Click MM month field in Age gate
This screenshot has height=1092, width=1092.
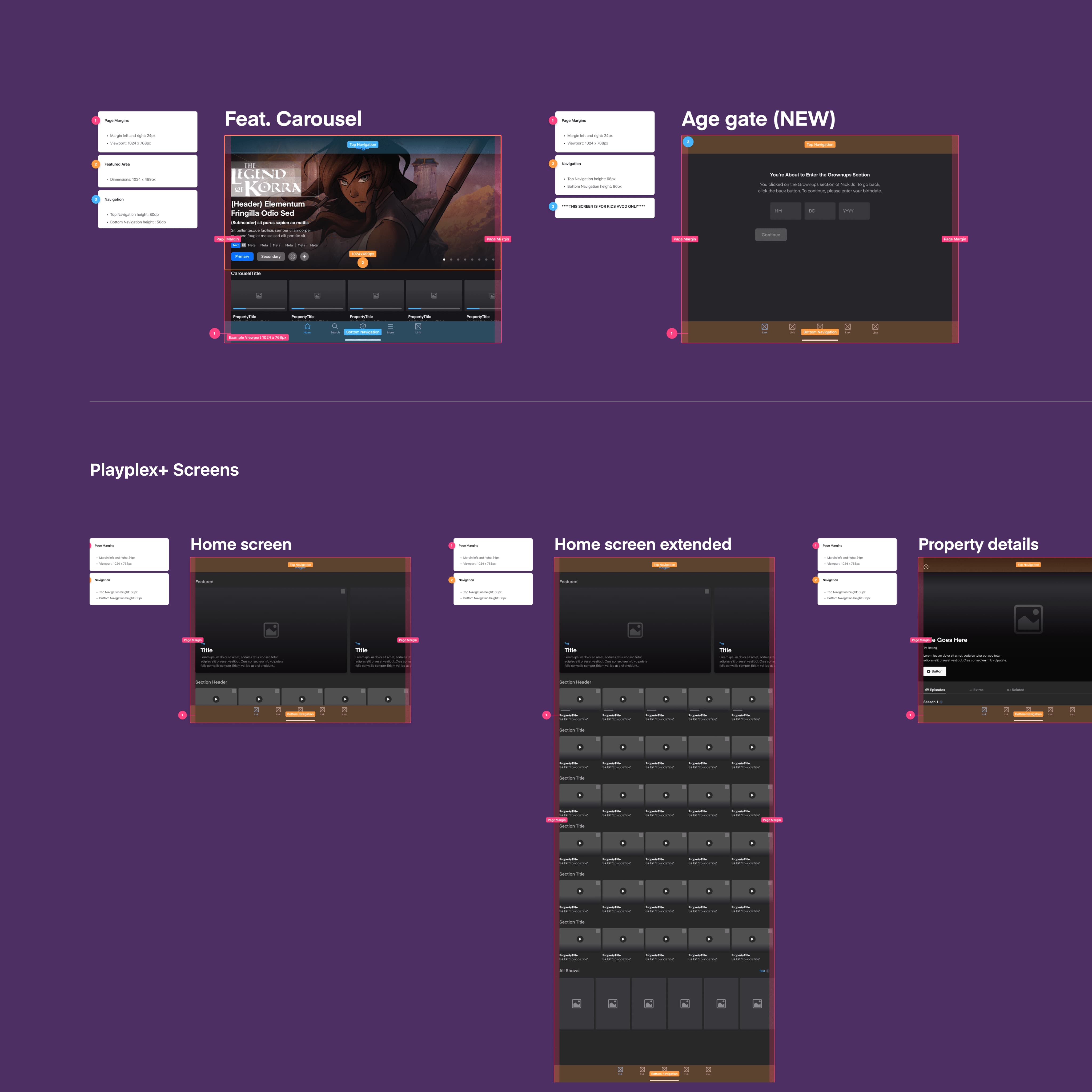point(785,211)
